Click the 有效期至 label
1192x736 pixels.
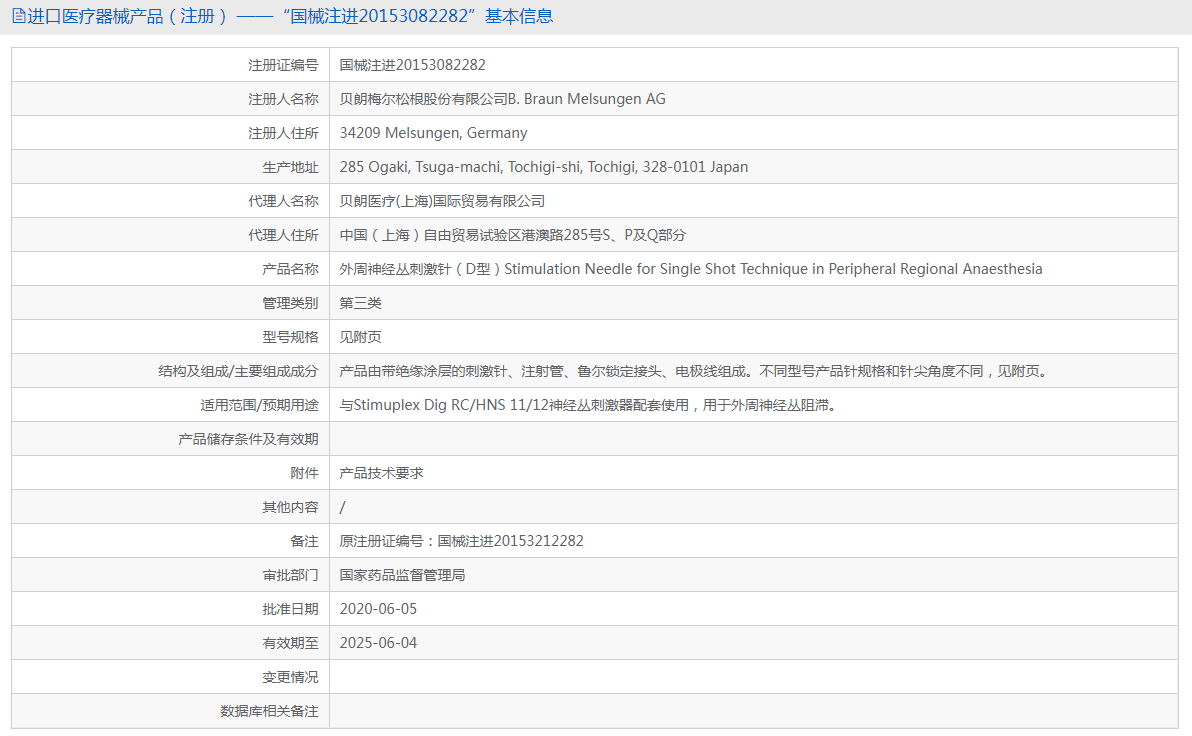point(290,643)
